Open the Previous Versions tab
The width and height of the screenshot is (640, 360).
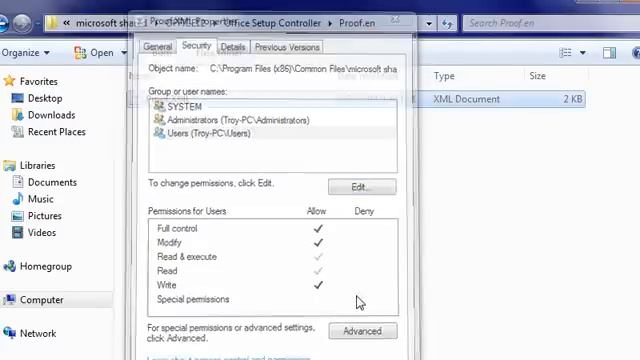pyautogui.click(x=287, y=47)
